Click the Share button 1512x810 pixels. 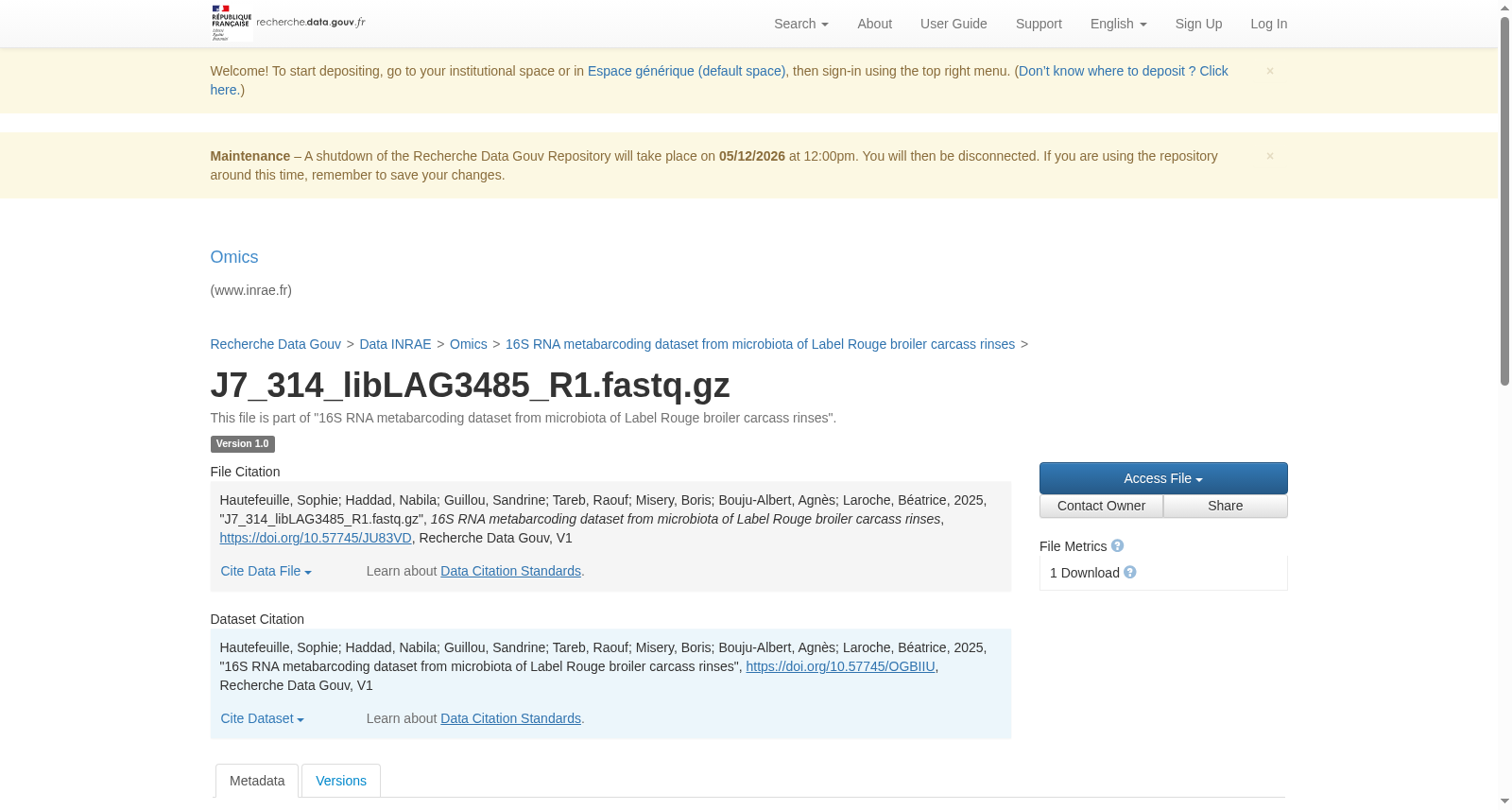click(1226, 506)
